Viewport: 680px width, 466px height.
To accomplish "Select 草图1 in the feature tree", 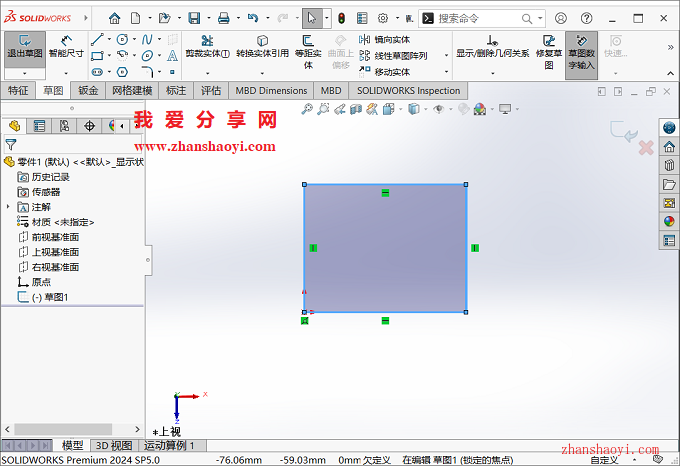I will [x=49, y=297].
